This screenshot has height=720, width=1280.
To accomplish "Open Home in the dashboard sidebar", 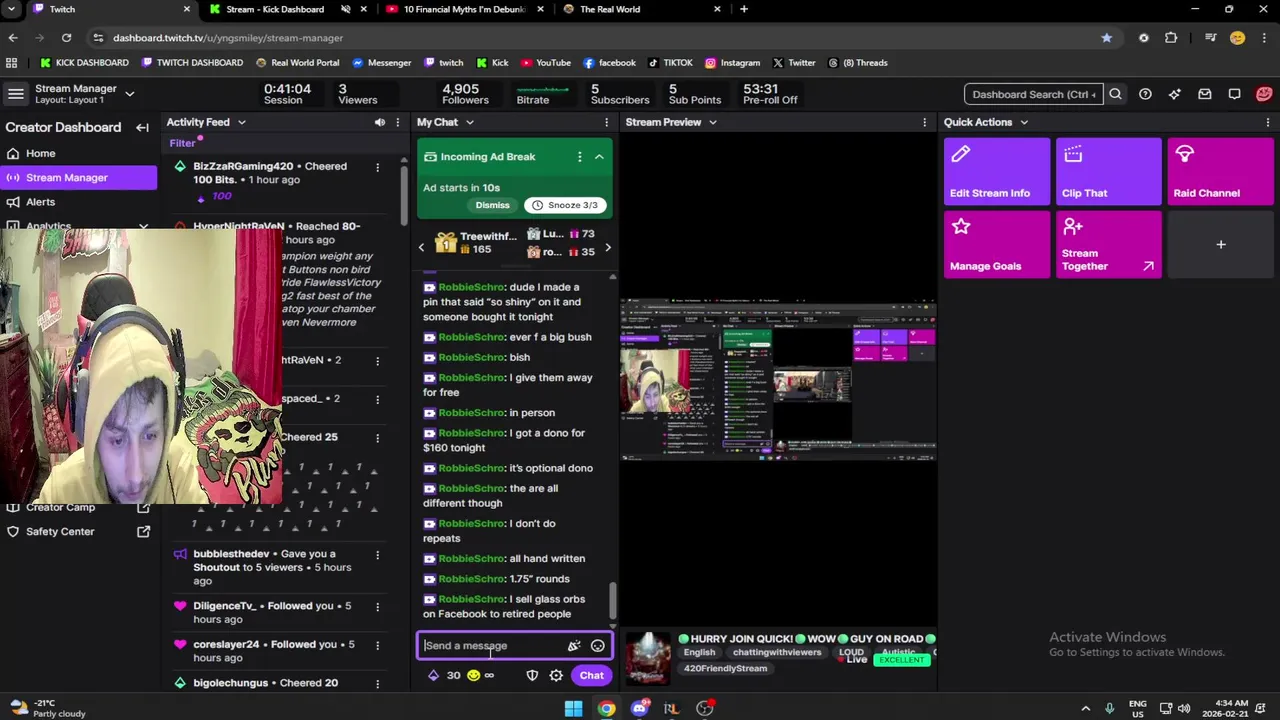I will point(40,153).
